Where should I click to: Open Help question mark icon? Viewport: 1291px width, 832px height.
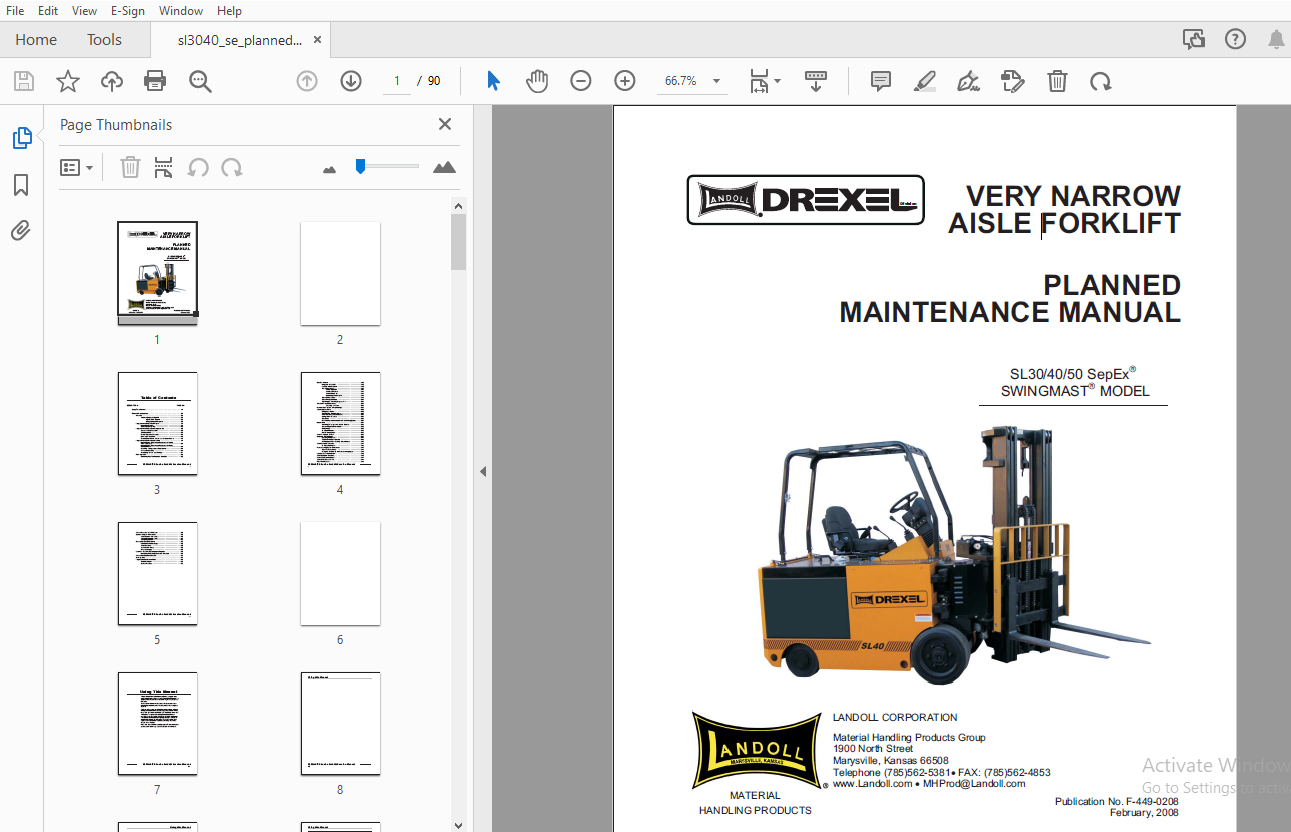click(x=1235, y=39)
